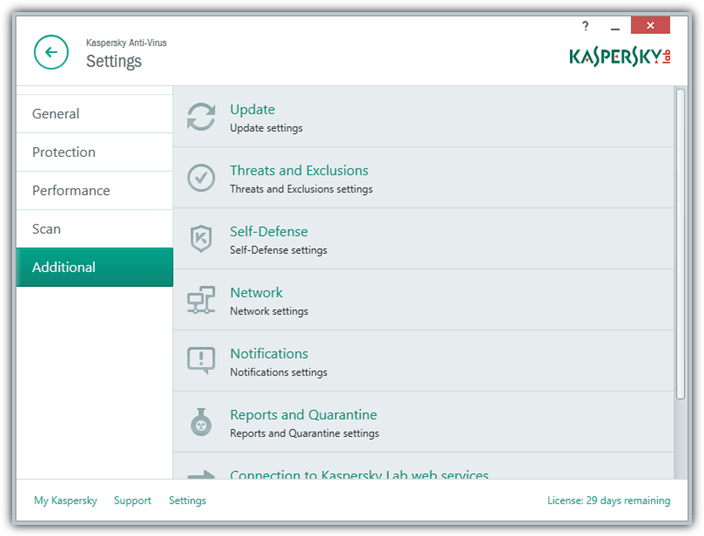This screenshot has height=536, width=704.
Task: Click the Threats and Exclusions checkmark icon
Action: 201,178
